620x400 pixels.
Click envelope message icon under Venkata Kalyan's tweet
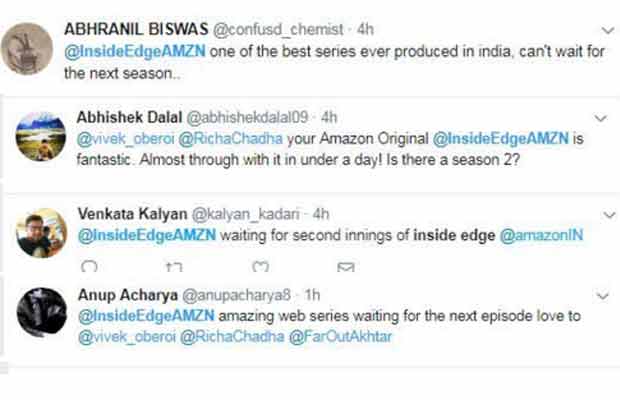pyautogui.click(x=346, y=266)
